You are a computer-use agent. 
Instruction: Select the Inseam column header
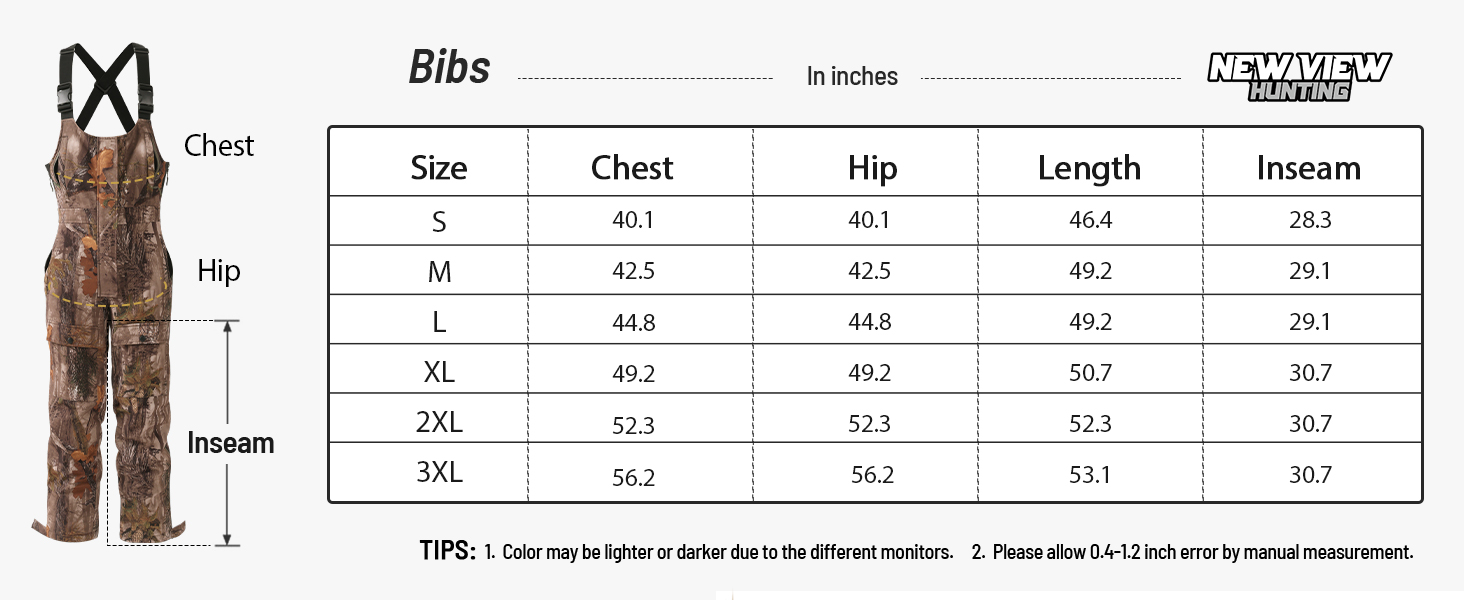1309,168
